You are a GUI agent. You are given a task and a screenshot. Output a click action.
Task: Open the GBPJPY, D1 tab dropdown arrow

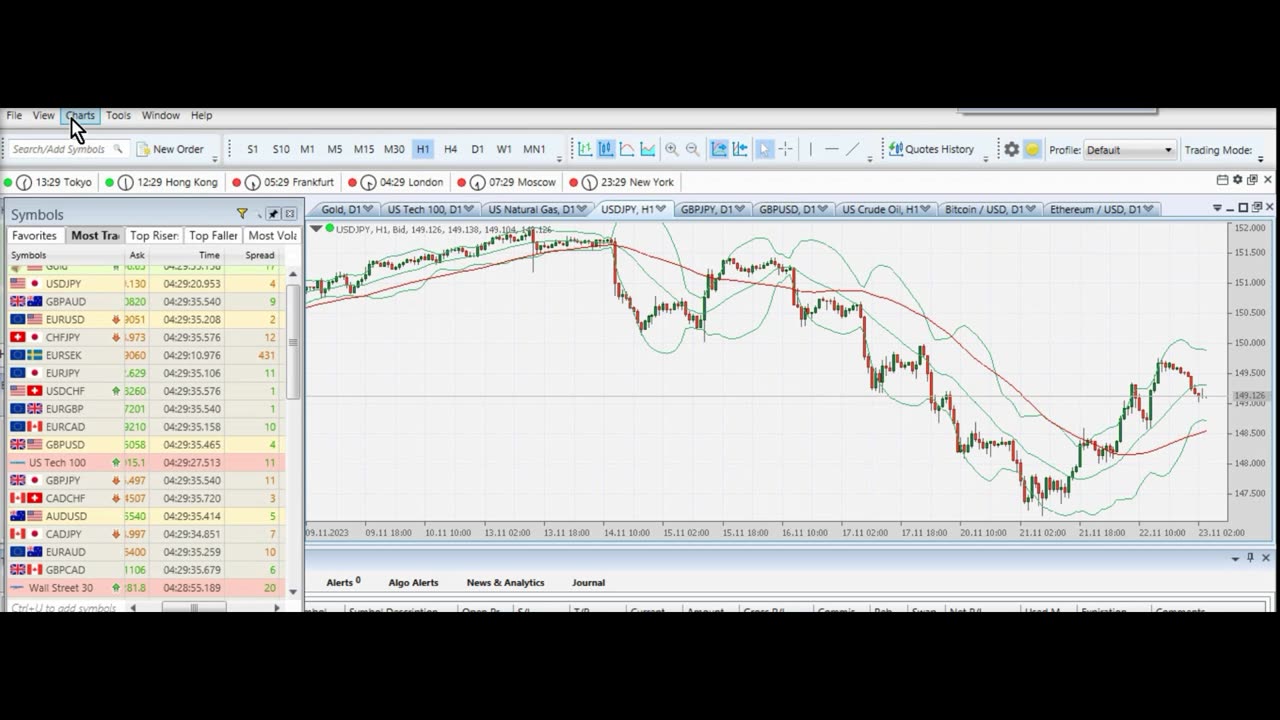pyautogui.click(x=740, y=209)
